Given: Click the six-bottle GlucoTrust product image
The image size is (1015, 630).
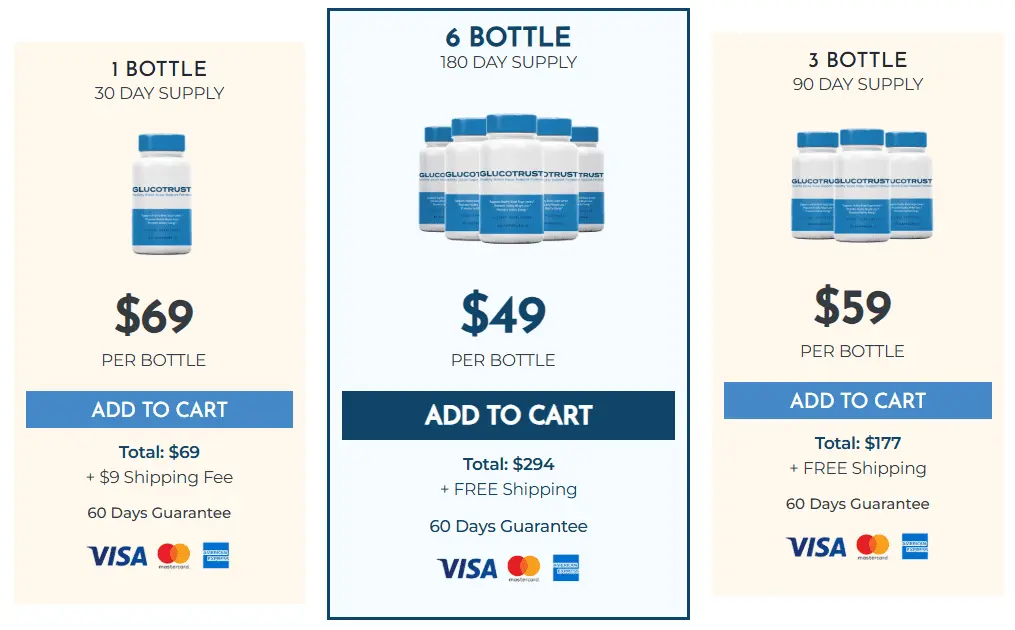Looking at the screenshot, I should tap(511, 178).
